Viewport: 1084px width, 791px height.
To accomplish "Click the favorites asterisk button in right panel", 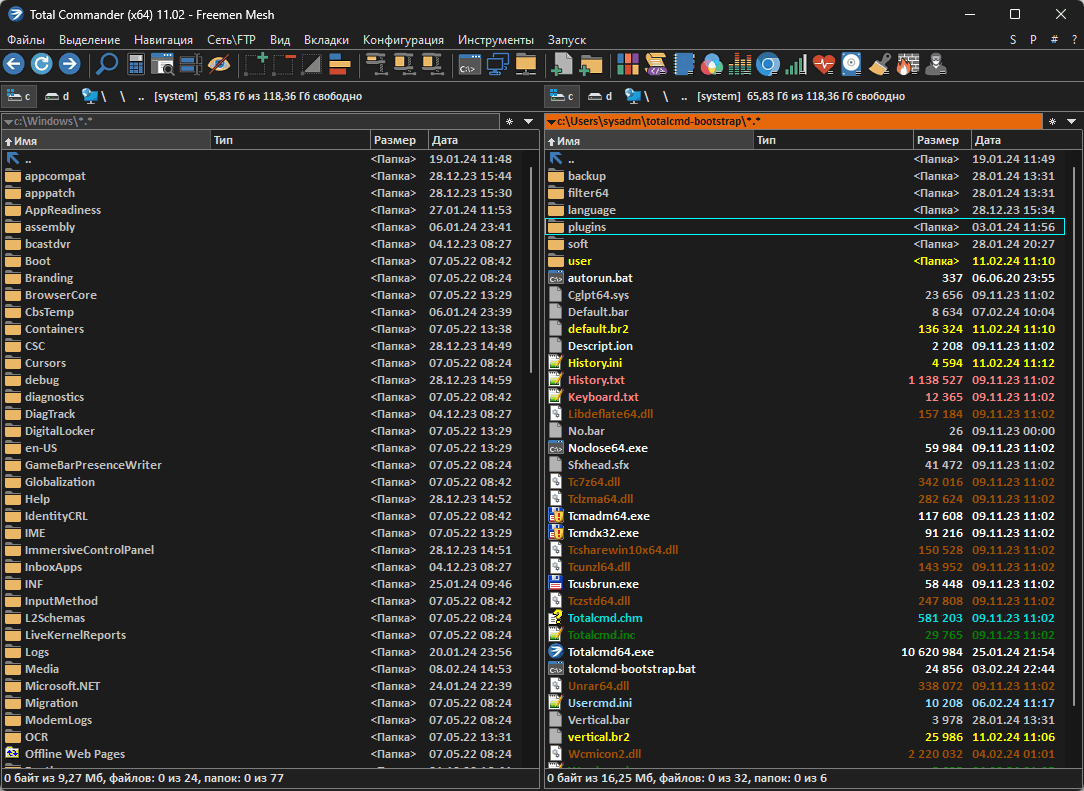I will 1052,121.
